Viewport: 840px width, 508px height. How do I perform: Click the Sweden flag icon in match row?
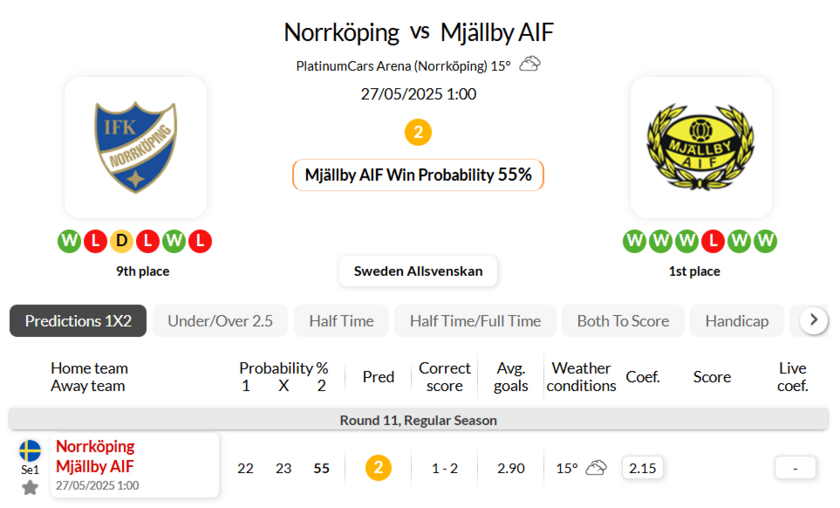click(30, 450)
